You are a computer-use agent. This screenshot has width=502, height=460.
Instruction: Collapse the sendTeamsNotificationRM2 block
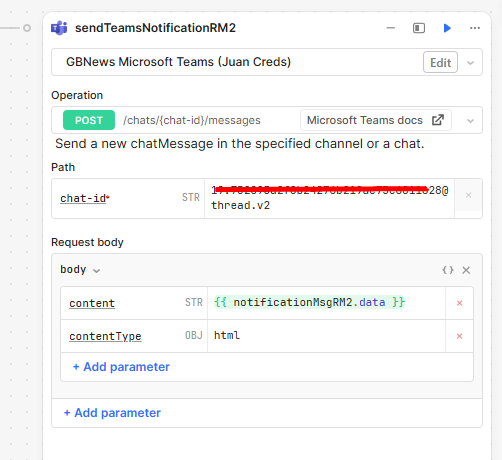click(391, 28)
